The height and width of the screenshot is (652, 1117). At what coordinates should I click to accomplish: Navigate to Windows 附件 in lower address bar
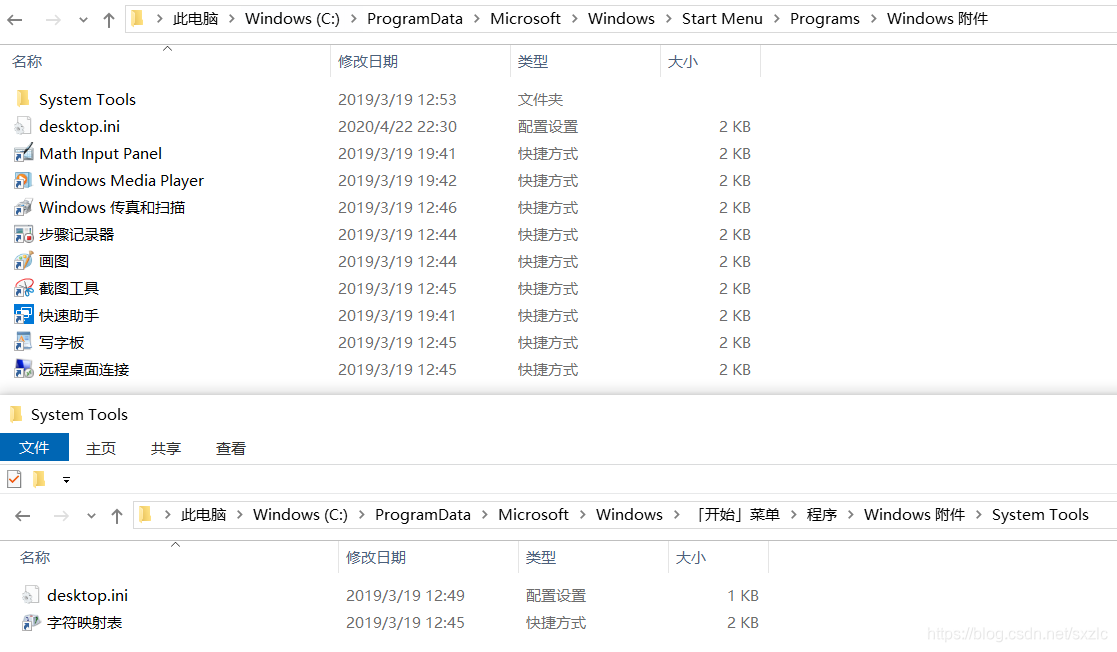pyautogui.click(x=914, y=514)
